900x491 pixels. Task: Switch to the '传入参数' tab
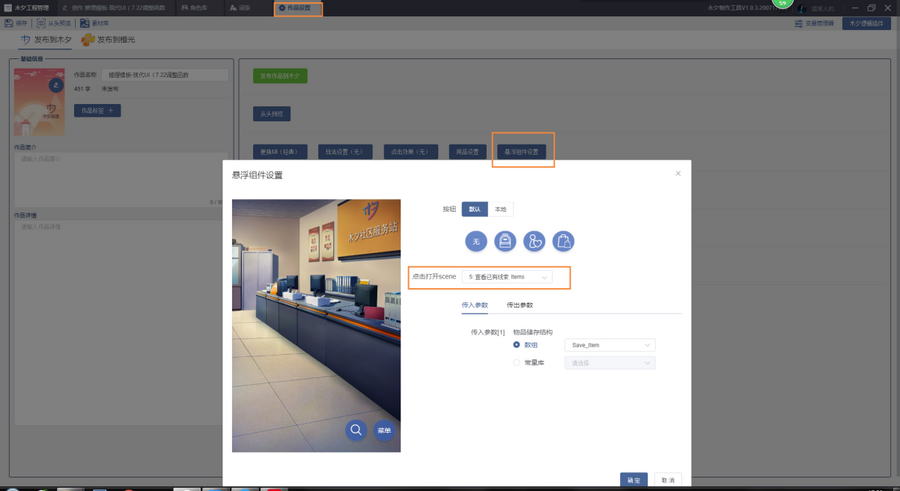(474, 305)
